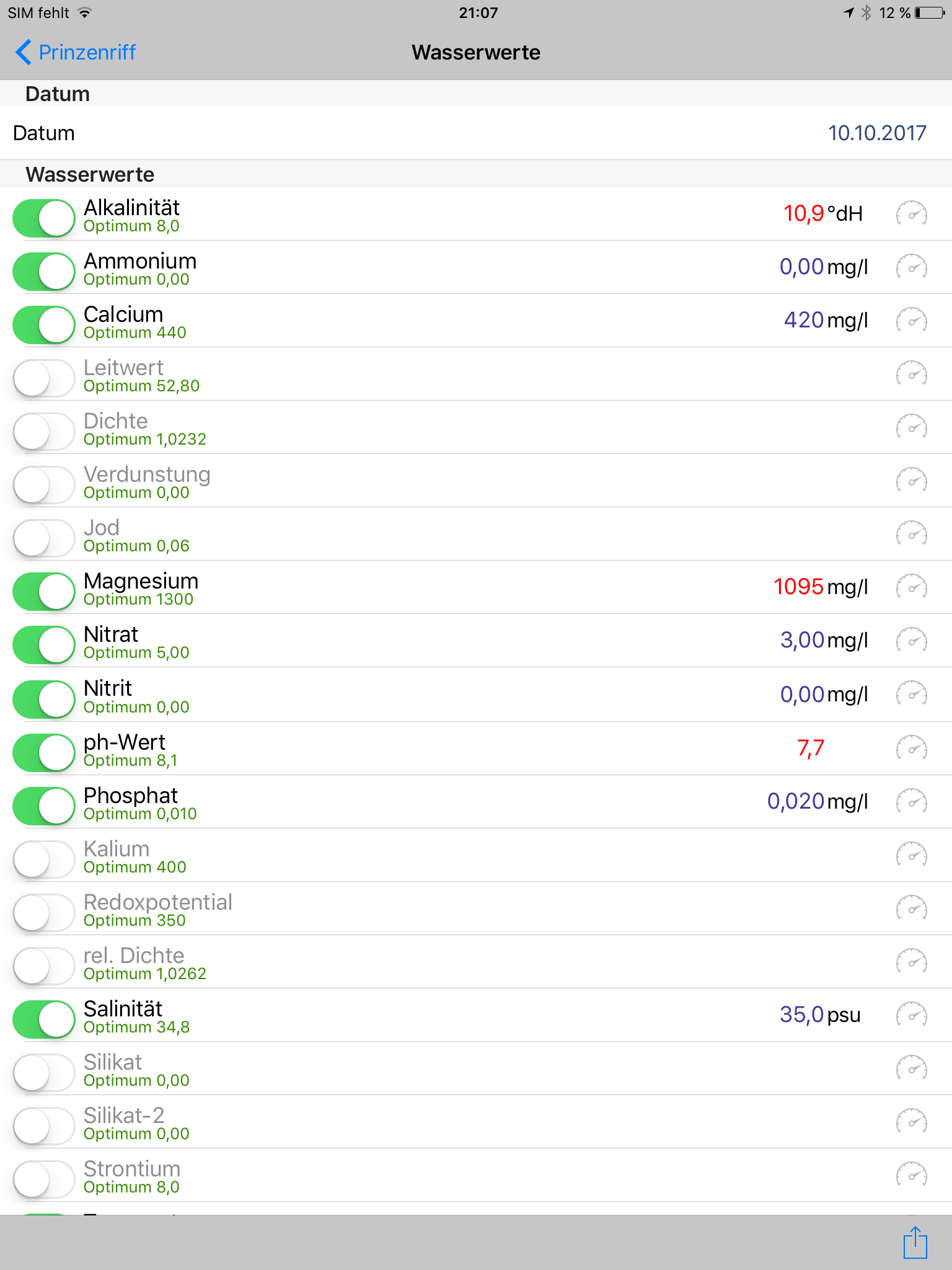Viewport: 952px width, 1270px height.
Task: Edit the Magnesium value 1095
Action: pos(798,587)
